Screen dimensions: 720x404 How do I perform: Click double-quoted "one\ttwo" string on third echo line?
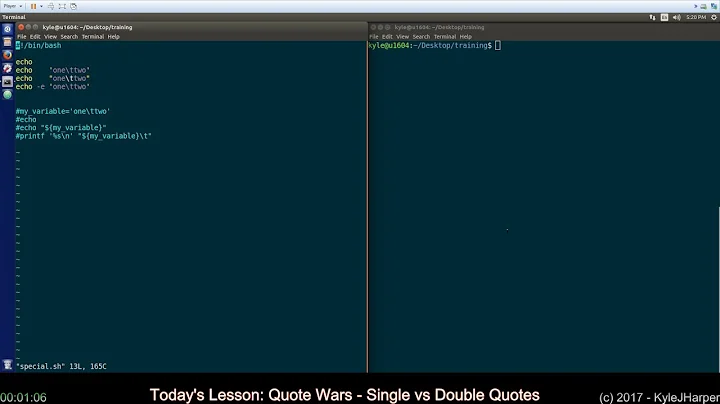coord(69,79)
